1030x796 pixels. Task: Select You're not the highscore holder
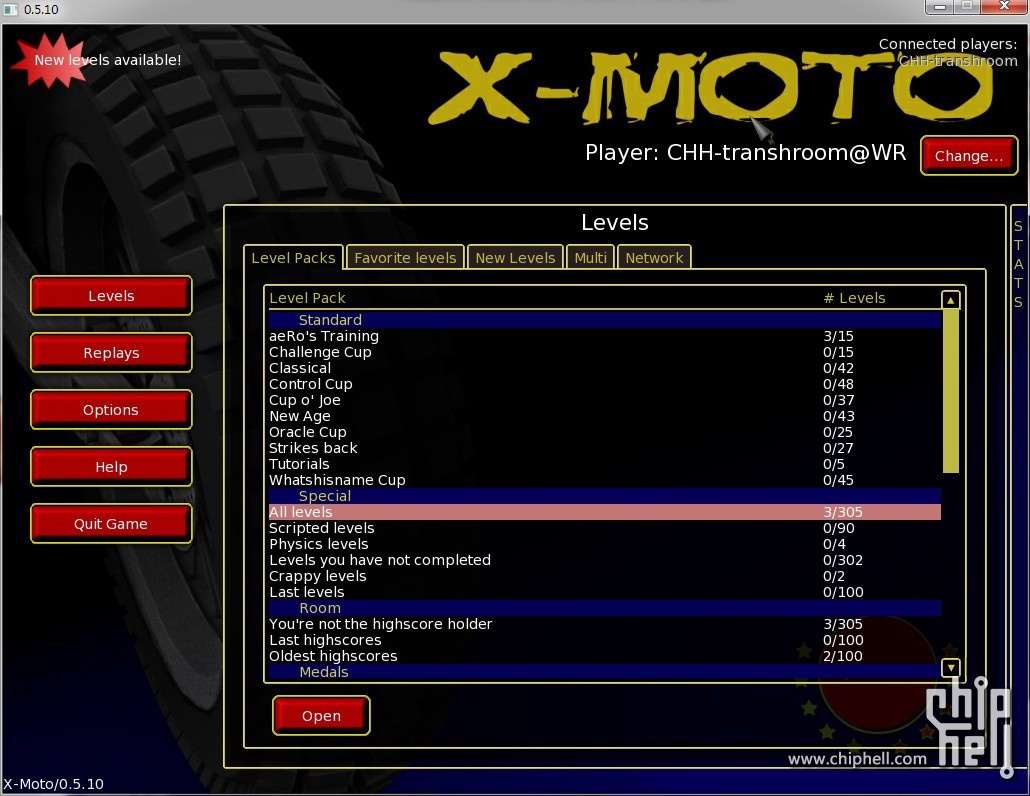click(604, 624)
